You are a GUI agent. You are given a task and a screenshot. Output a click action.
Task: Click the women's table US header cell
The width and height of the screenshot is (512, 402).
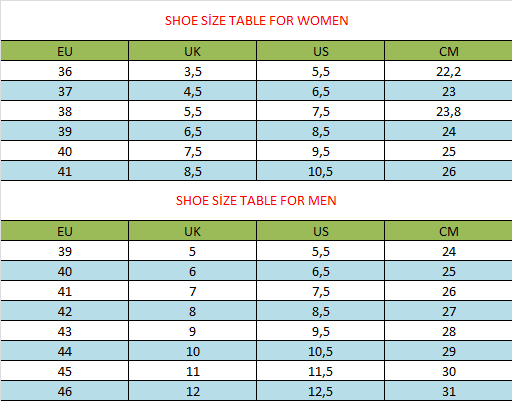click(320, 51)
